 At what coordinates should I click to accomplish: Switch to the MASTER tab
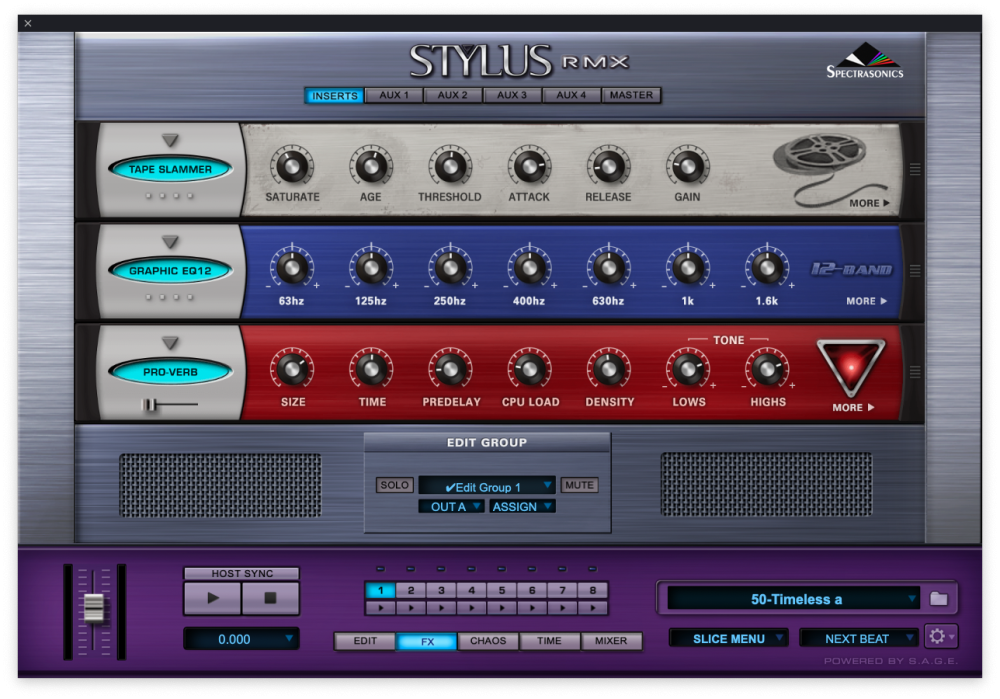pos(631,95)
